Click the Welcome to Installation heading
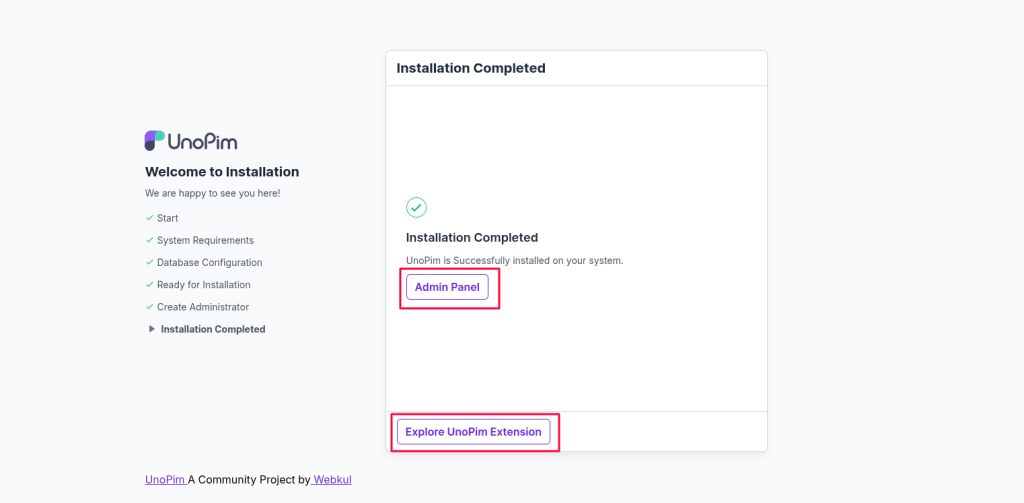 click(222, 172)
